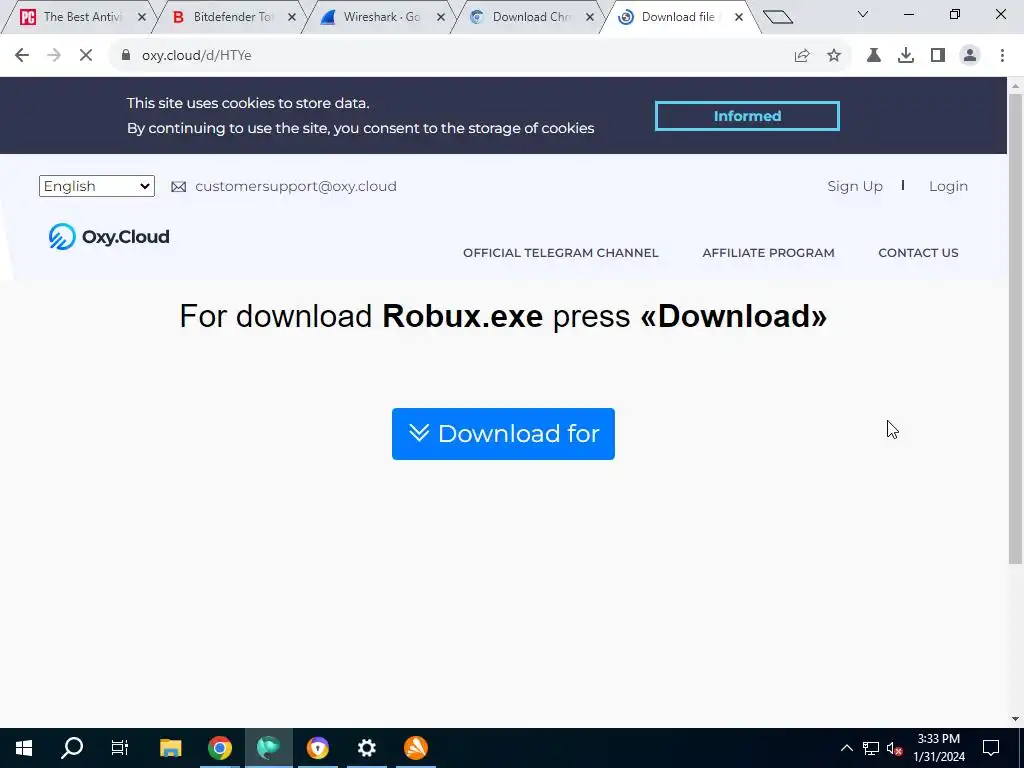The height and width of the screenshot is (768, 1024).
Task: Accept cookies with Informed button
Action: pyautogui.click(x=747, y=116)
